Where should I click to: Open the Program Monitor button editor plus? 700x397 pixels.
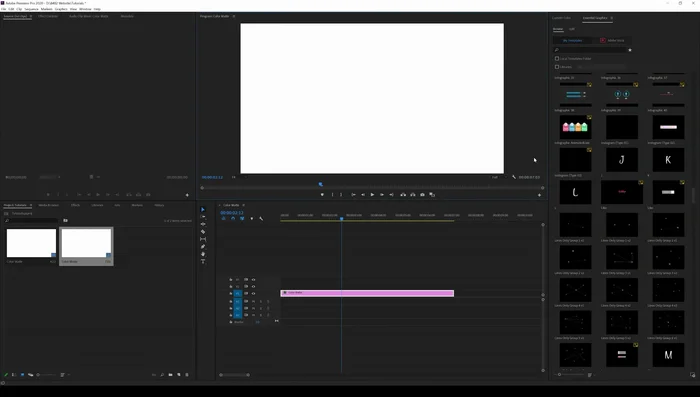click(x=539, y=195)
